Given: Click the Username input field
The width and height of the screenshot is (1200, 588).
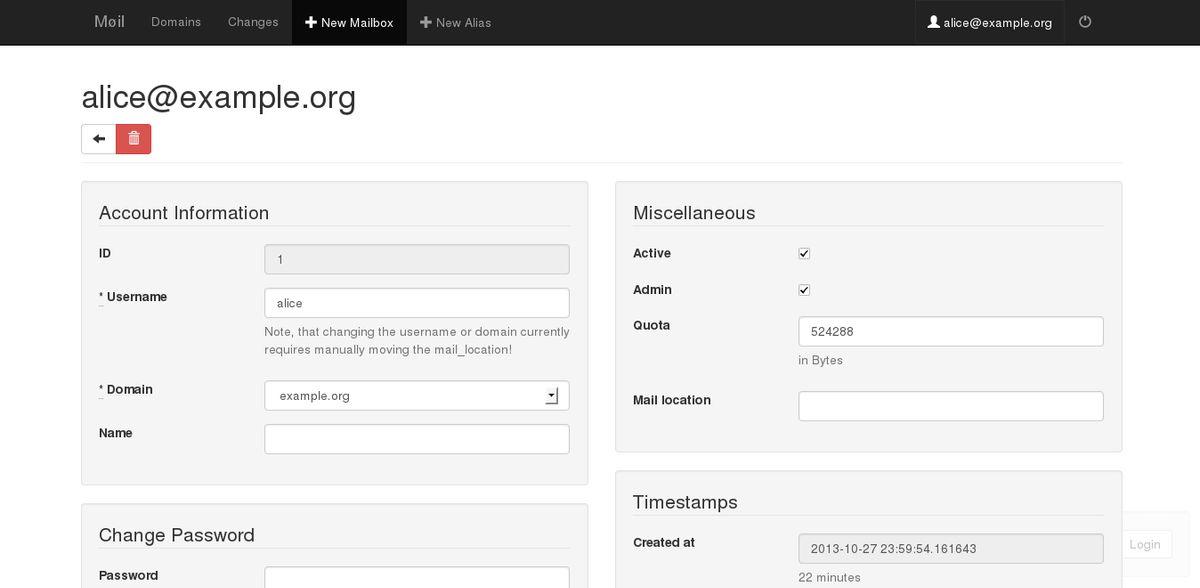Looking at the screenshot, I should pyautogui.click(x=417, y=303).
